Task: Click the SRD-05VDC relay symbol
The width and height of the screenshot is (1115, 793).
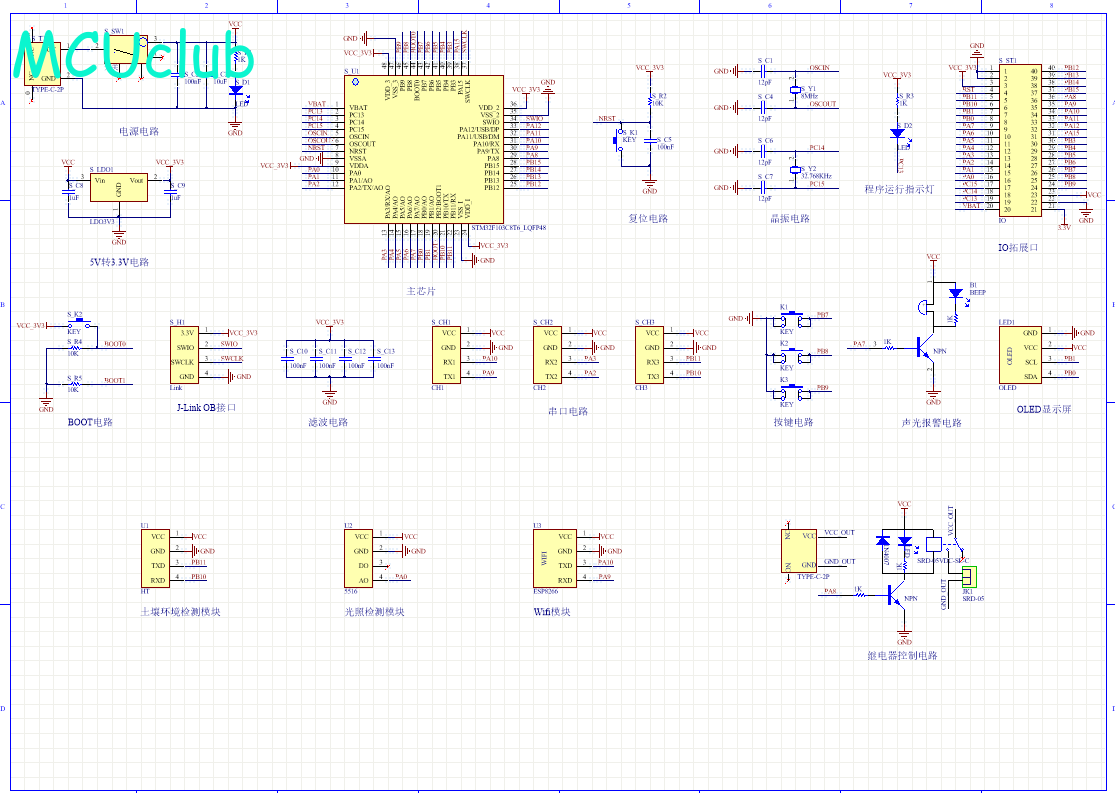Action: point(934,545)
